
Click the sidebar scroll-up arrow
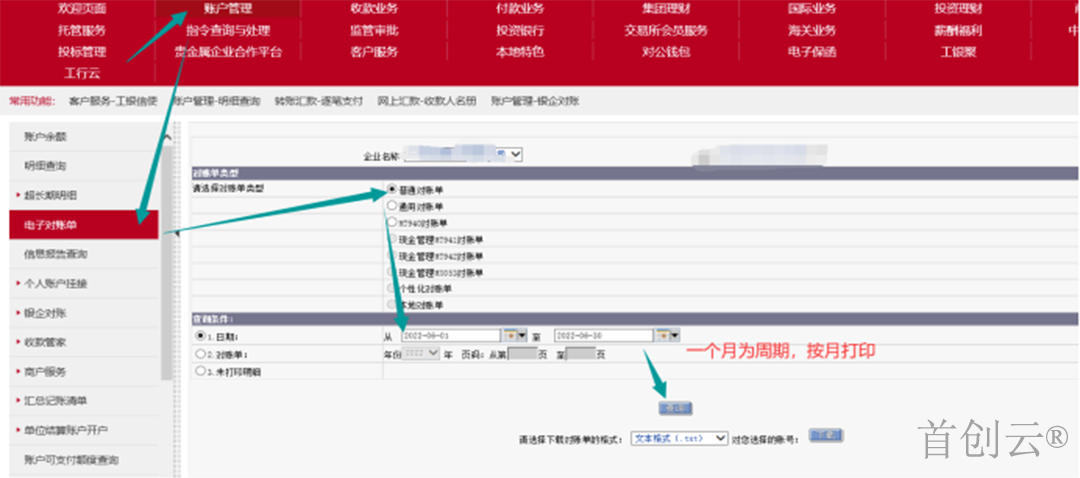(x=167, y=138)
